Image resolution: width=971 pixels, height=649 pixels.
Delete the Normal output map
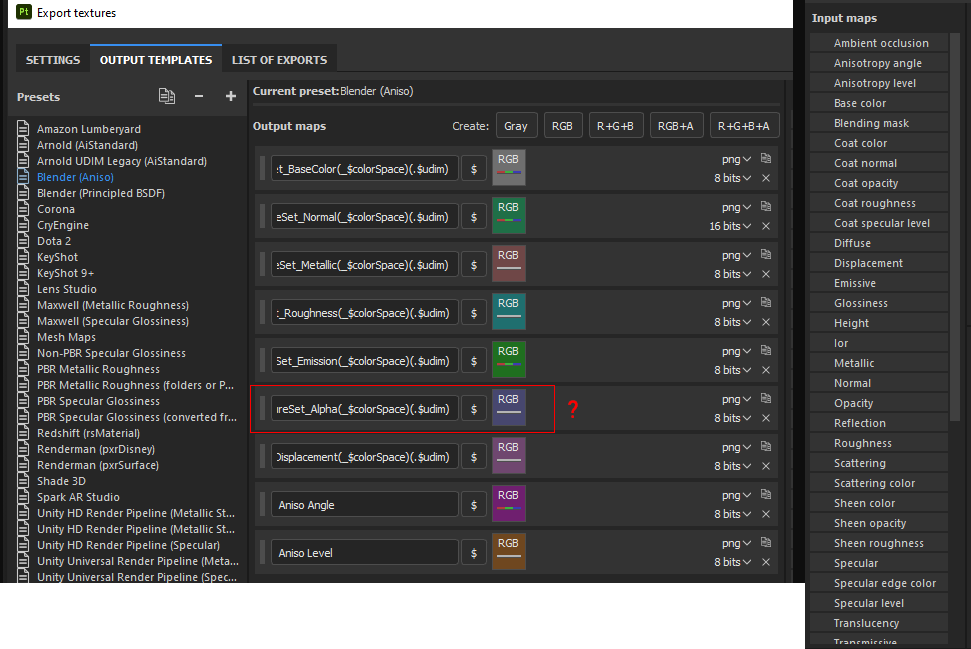766,226
